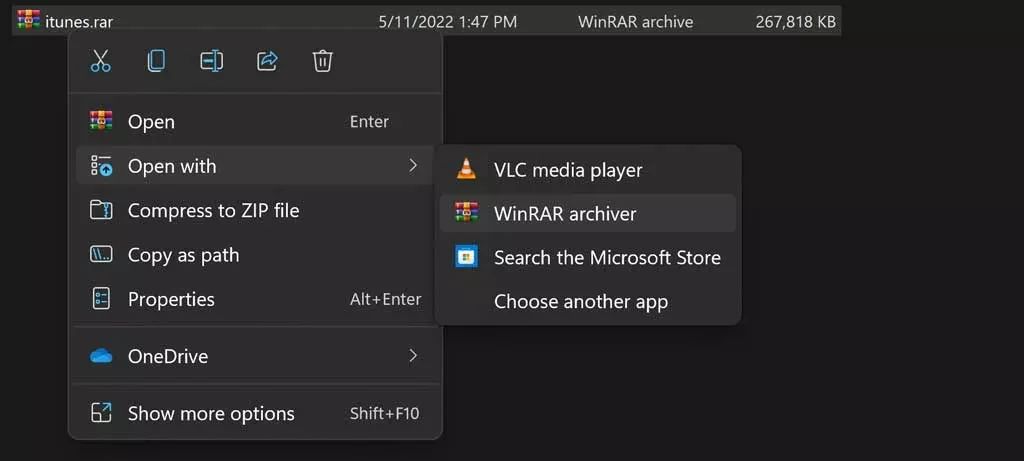Image resolution: width=1024 pixels, height=461 pixels.
Task: Click the Cut scissors icon
Action: pyautogui.click(x=101, y=61)
